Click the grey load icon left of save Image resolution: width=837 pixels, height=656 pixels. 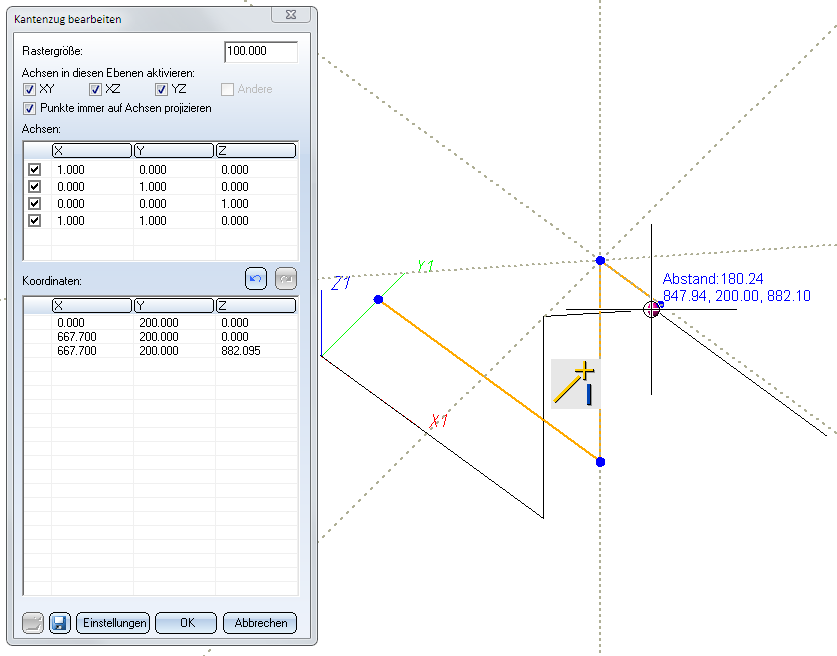(33, 623)
